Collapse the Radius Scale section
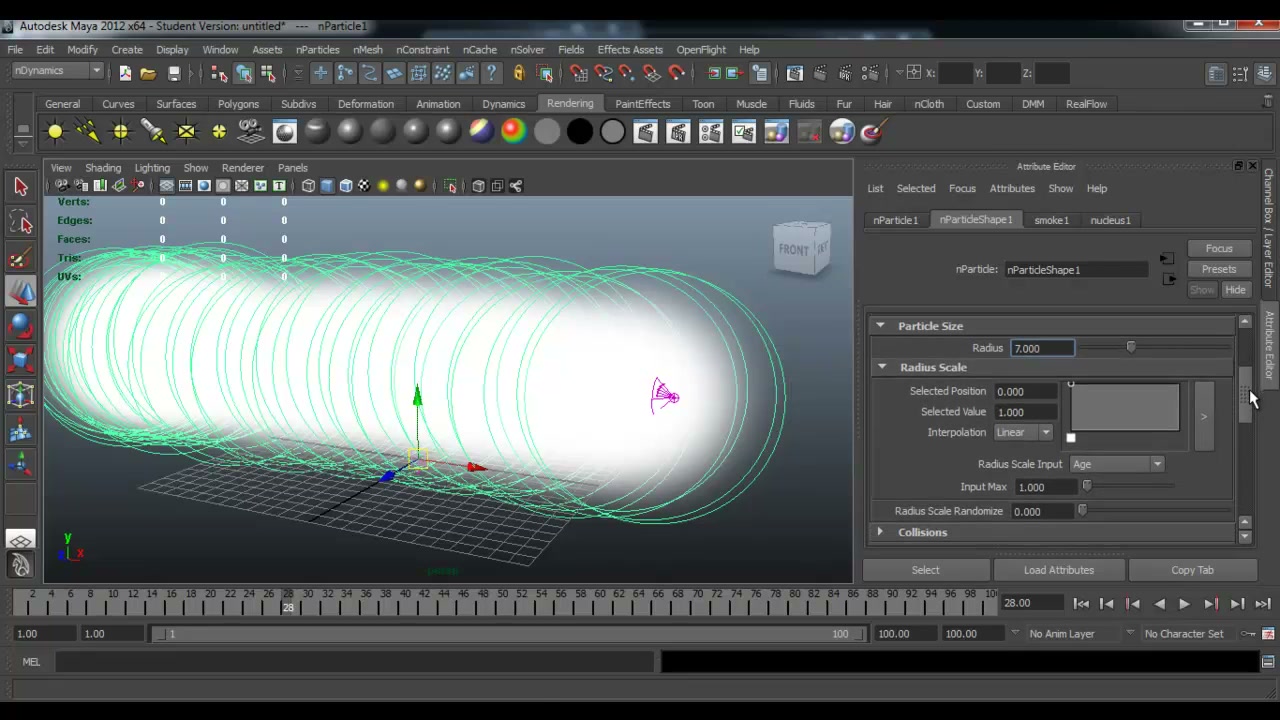 [x=882, y=367]
